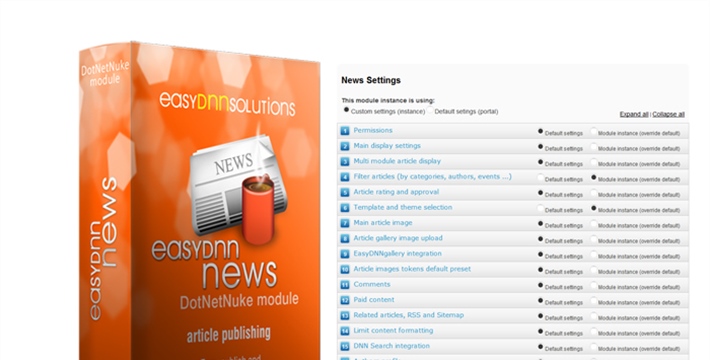Image resolution: width=710 pixels, height=360 pixels.
Task: Expand Article gallery image upload section
Action: coord(398,238)
